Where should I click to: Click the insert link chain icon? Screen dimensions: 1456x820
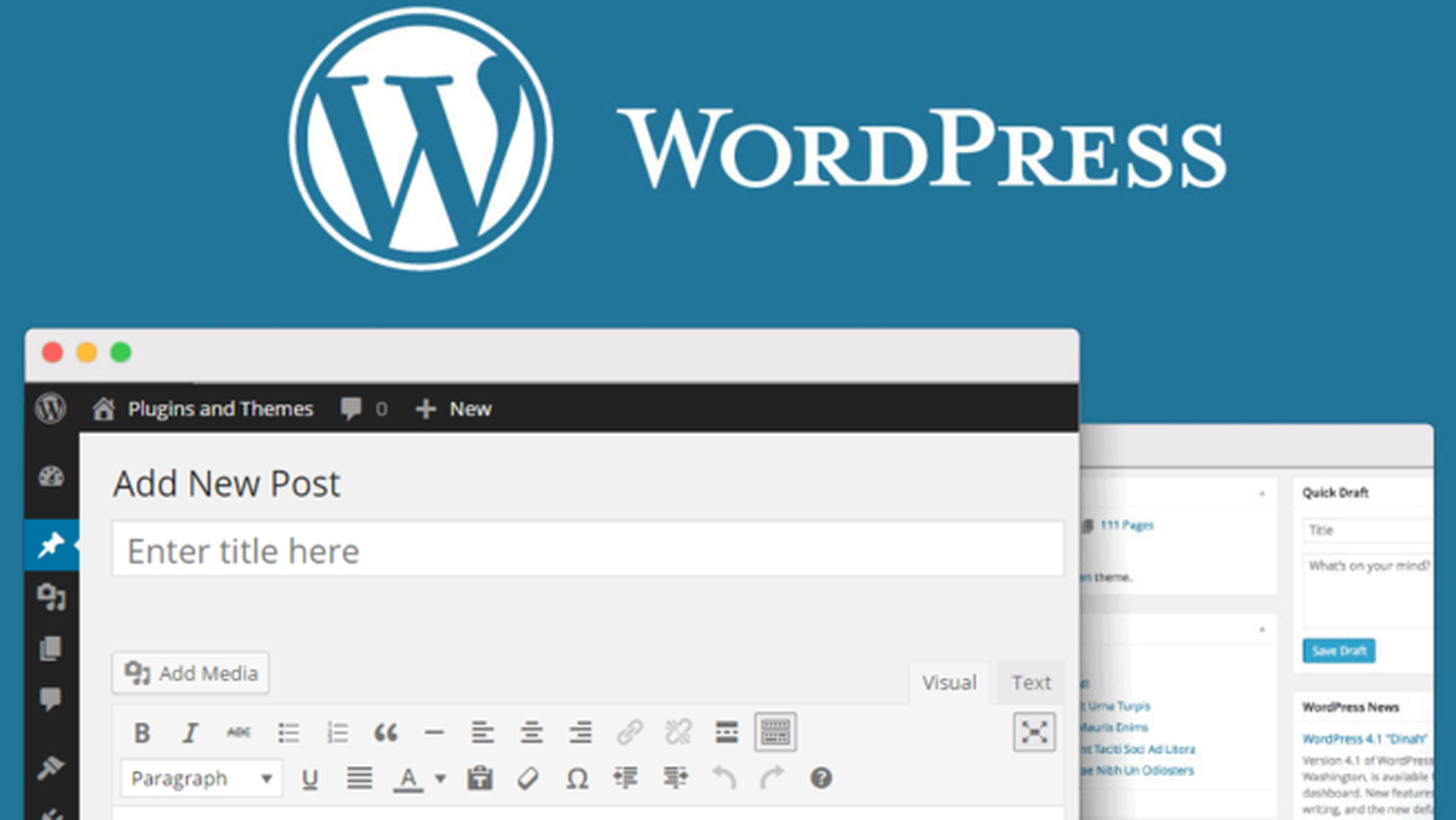tap(630, 732)
